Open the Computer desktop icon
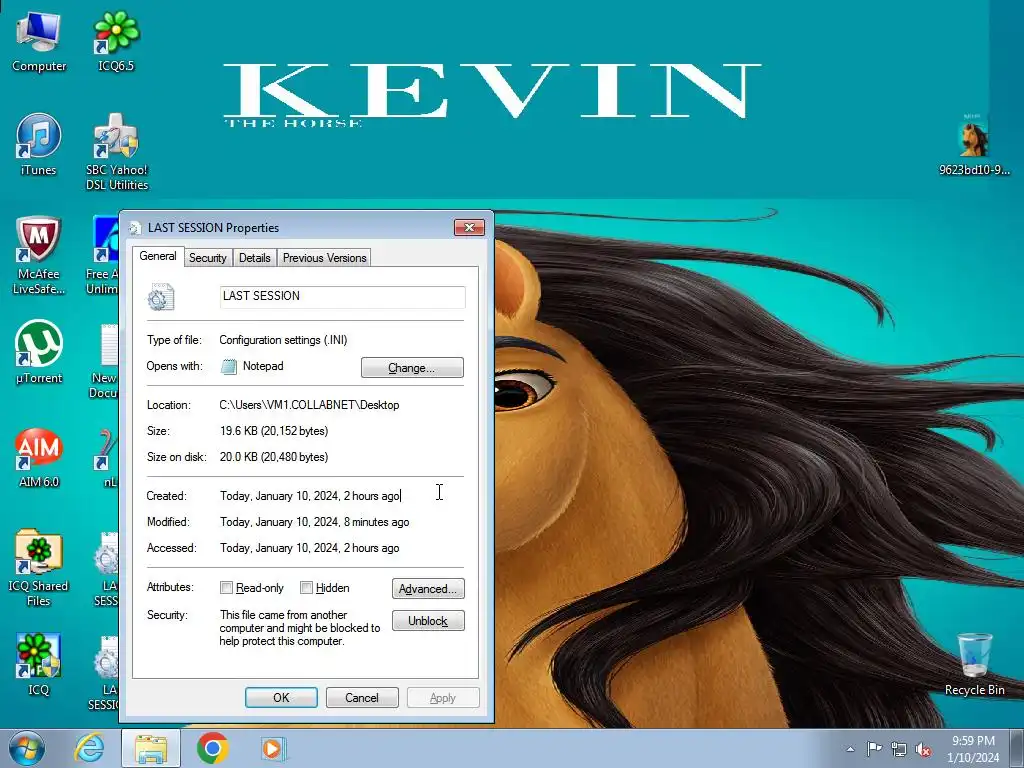Screen dimensions: 1024x768 39,41
